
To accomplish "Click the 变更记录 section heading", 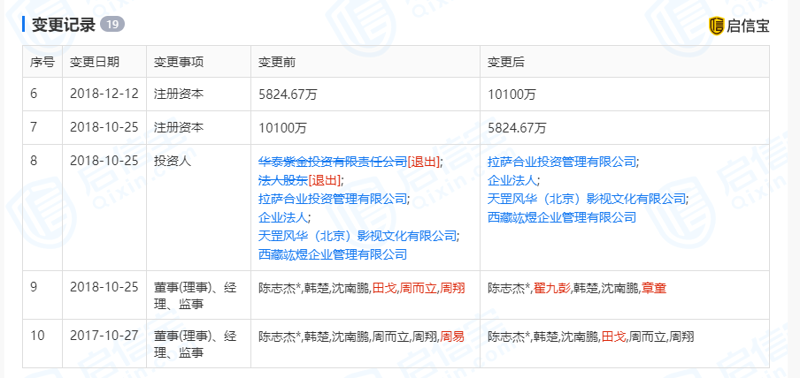I will click(x=64, y=24).
